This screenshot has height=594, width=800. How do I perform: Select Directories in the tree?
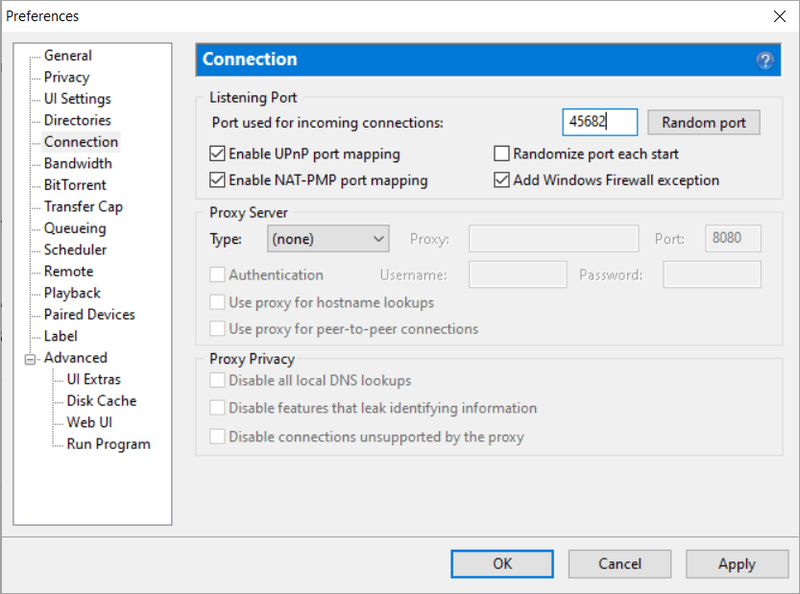click(x=78, y=120)
